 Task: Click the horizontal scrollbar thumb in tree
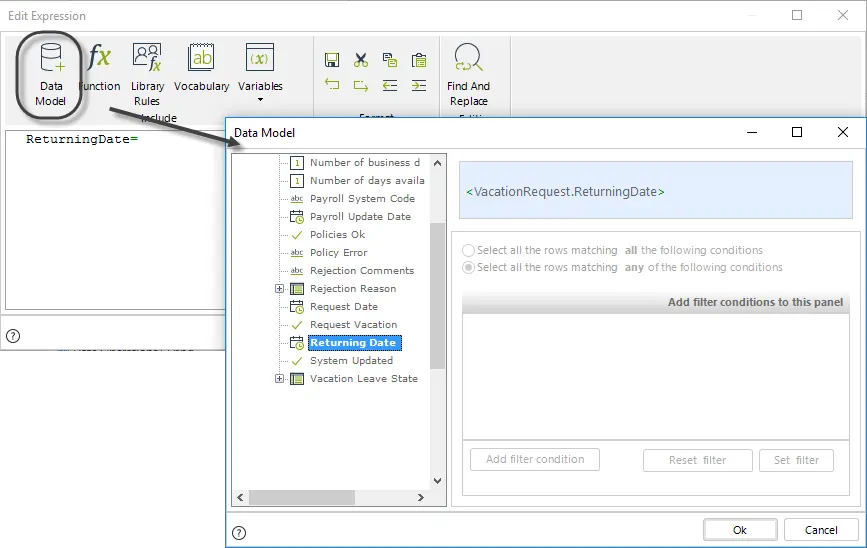[x=302, y=498]
